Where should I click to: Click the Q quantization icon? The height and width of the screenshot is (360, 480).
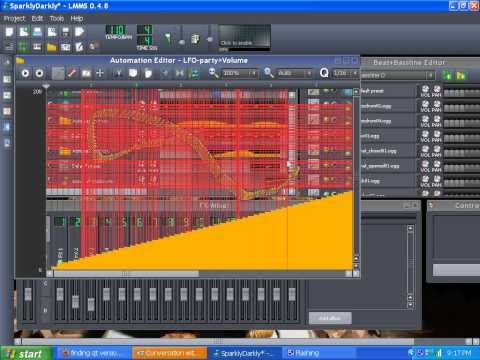point(324,73)
